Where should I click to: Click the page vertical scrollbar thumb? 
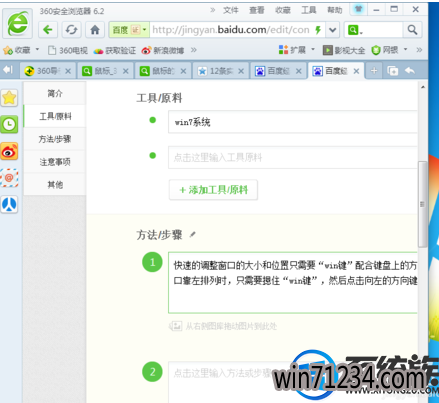tap(422, 204)
